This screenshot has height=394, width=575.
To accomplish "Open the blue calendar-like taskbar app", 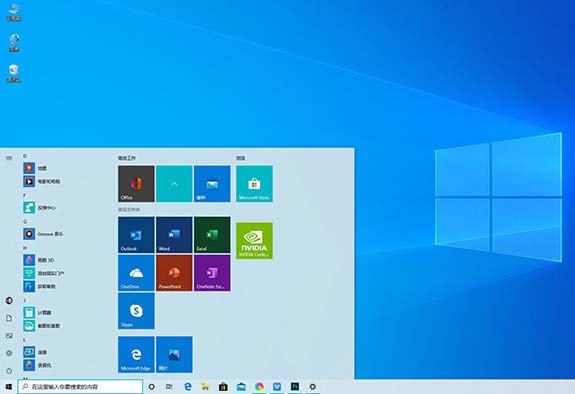I will point(277,387).
